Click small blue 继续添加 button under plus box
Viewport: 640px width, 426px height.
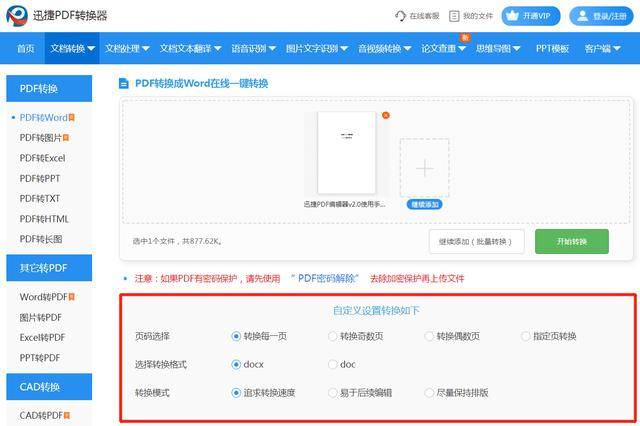click(424, 204)
